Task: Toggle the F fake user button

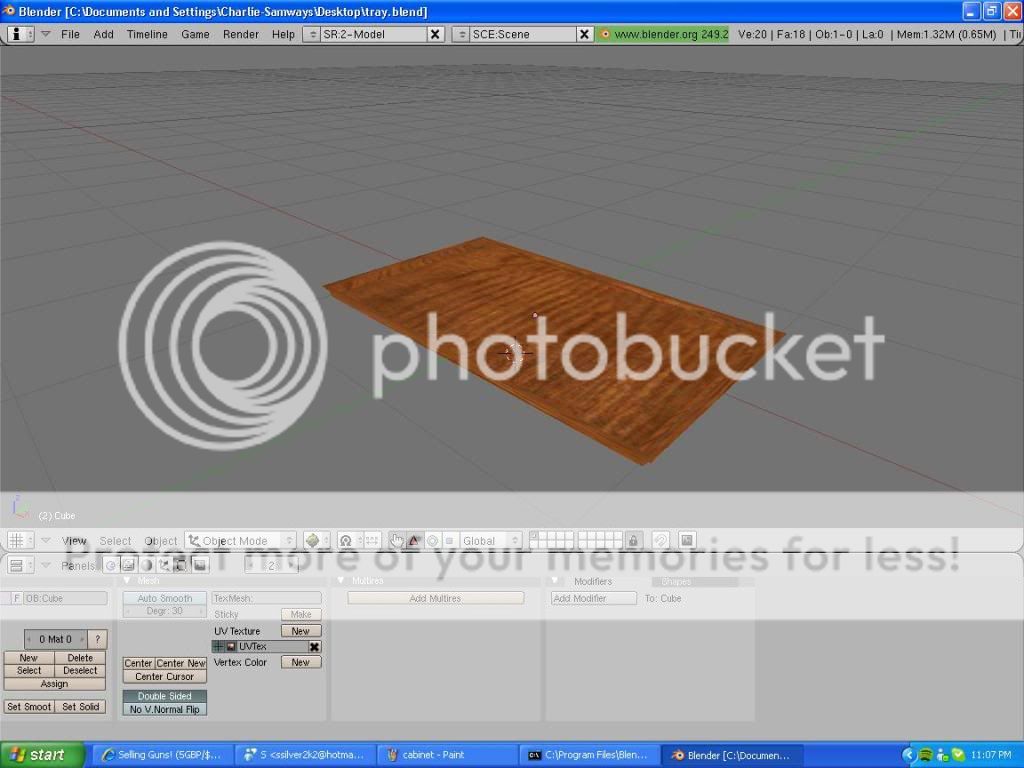Action: point(17,598)
